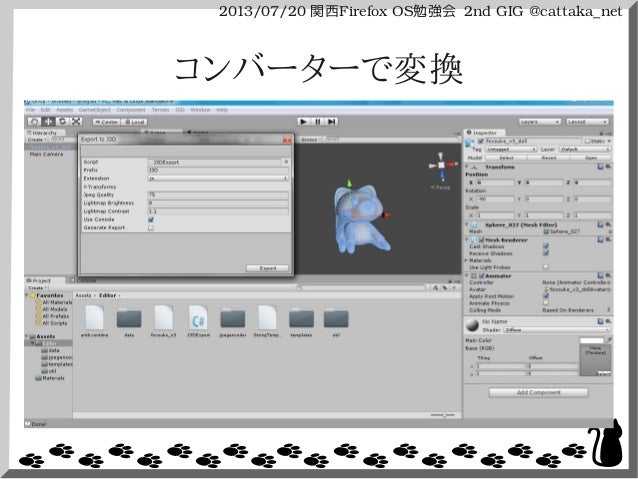Expand the Materials foldout
The image size is (638, 479).
[467, 260]
